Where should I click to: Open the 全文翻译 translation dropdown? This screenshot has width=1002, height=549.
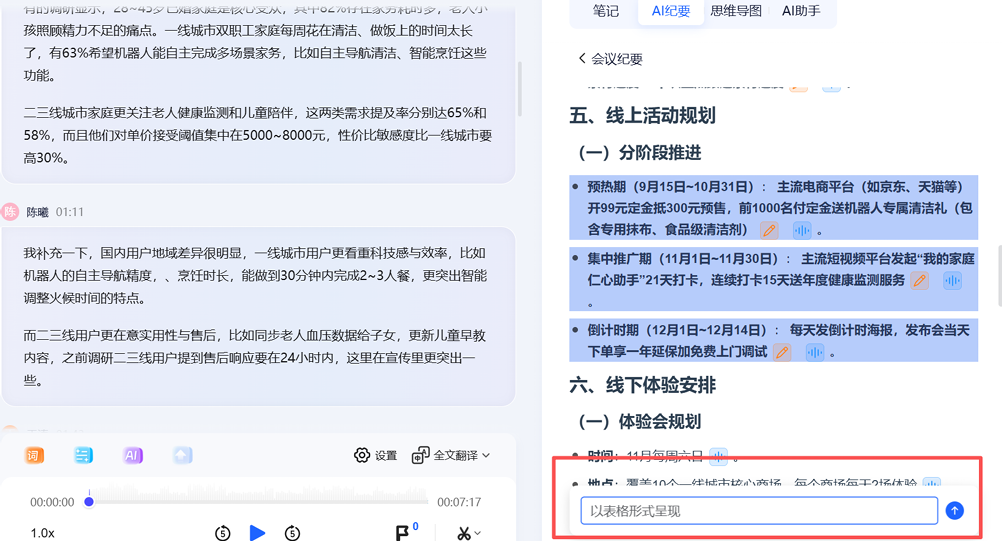tap(451, 455)
